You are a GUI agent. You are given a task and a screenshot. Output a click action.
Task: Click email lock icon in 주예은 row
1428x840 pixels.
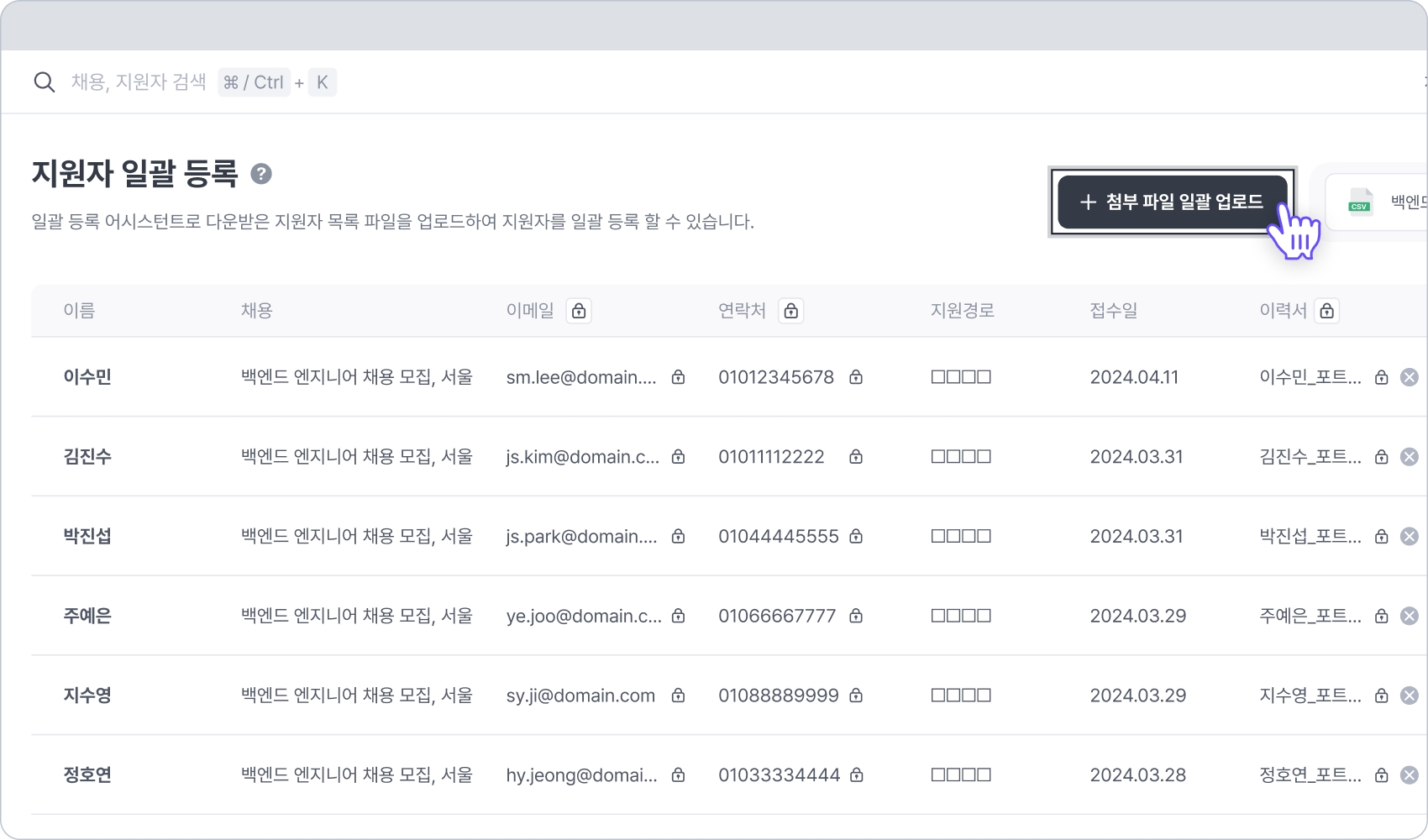pyautogui.click(x=678, y=616)
